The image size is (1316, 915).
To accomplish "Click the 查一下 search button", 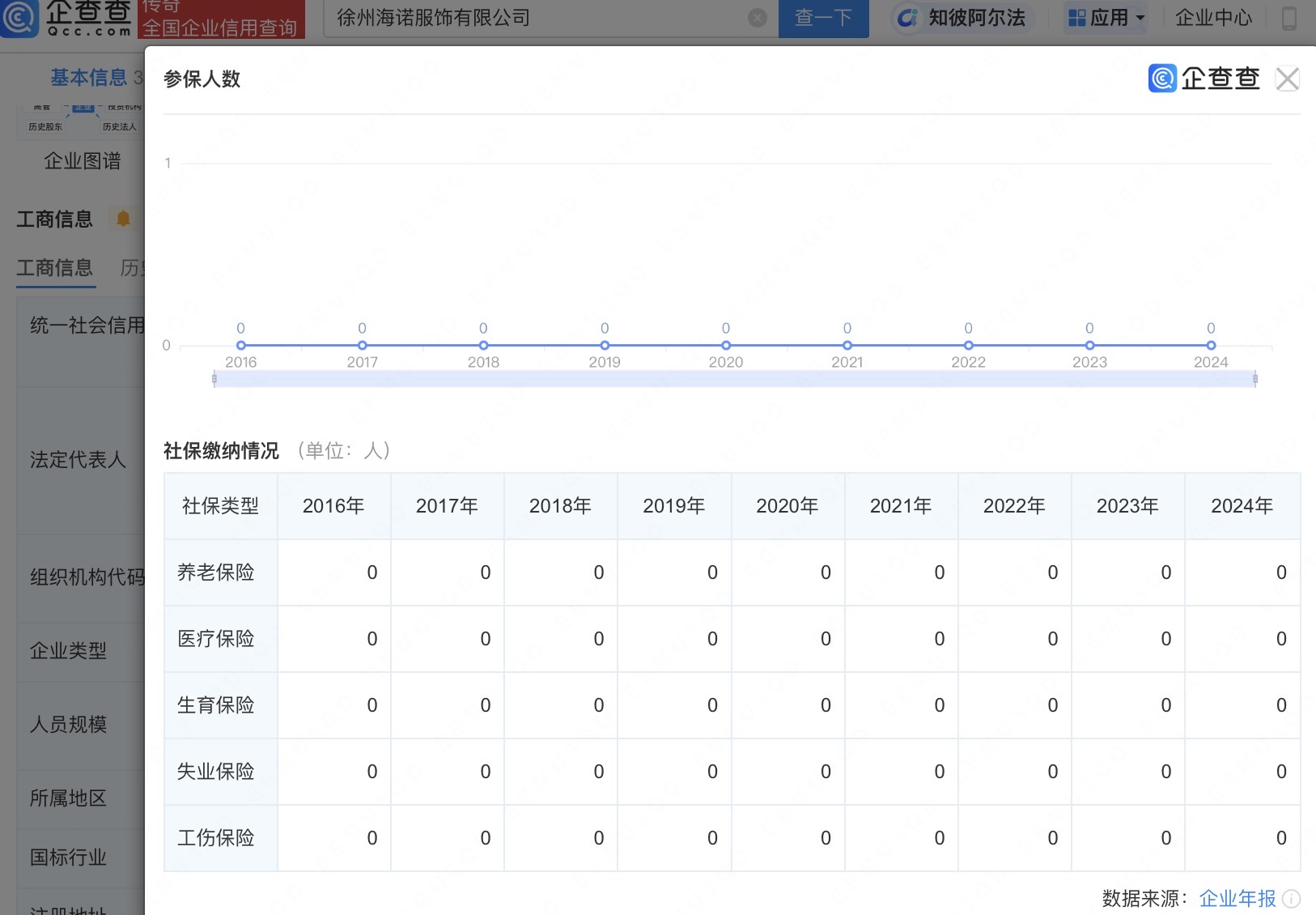I will click(823, 18).
